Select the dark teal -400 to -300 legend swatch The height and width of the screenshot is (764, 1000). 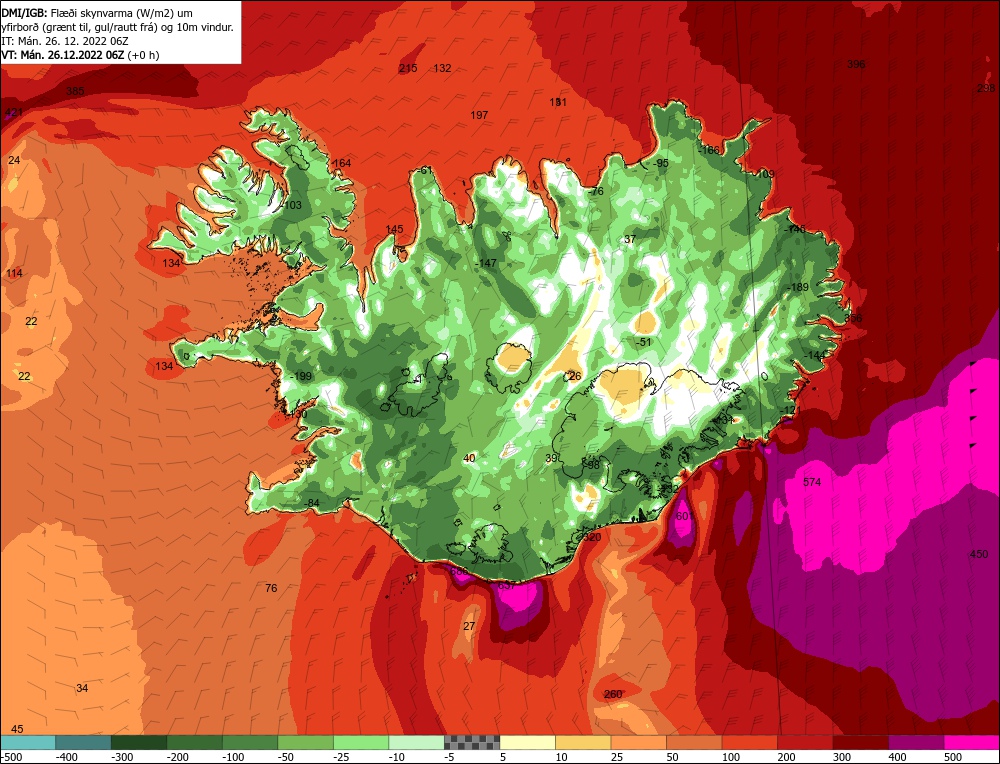(84, 742)
